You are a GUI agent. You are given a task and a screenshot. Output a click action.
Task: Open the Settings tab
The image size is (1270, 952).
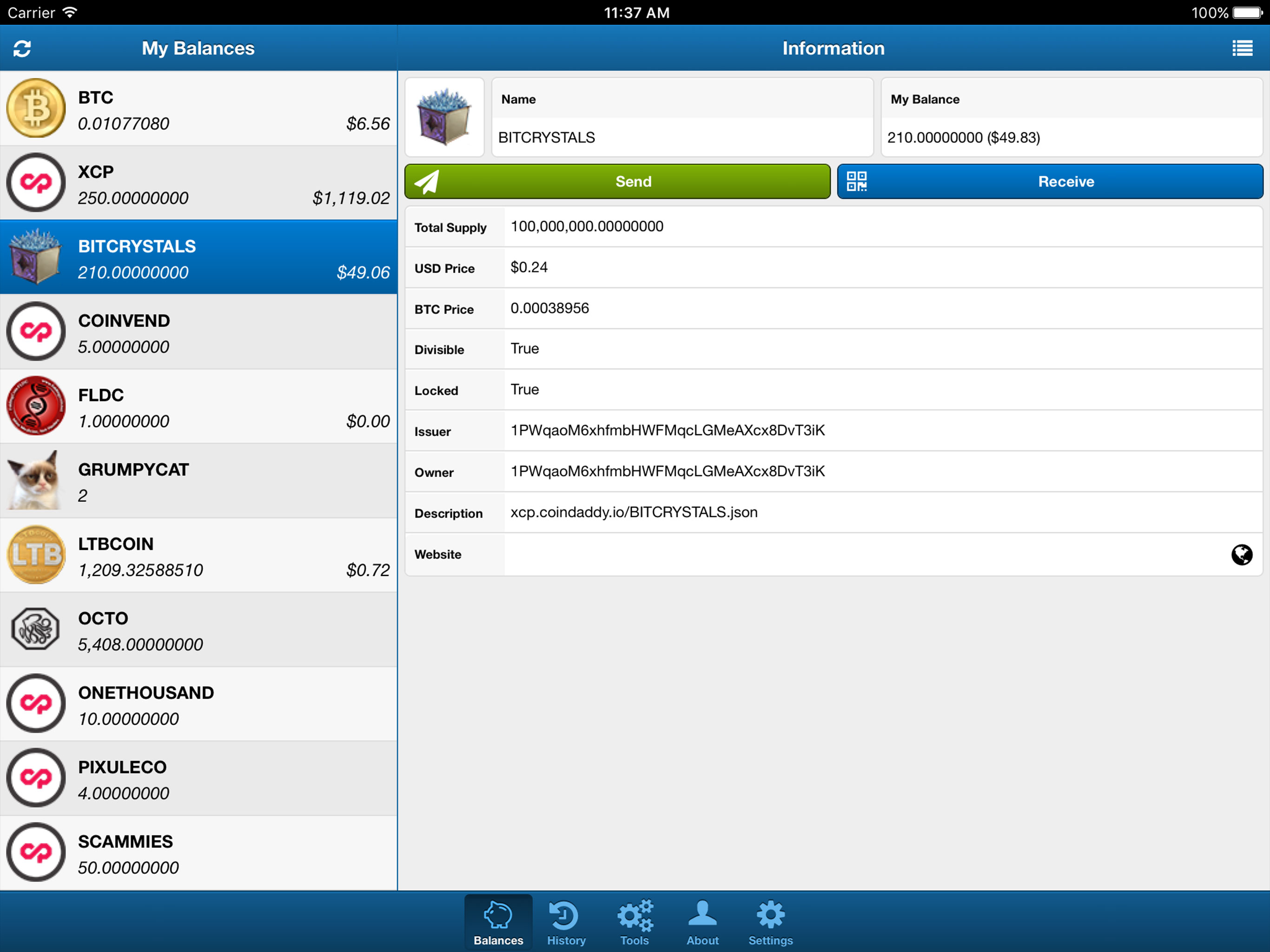(770, 922)
